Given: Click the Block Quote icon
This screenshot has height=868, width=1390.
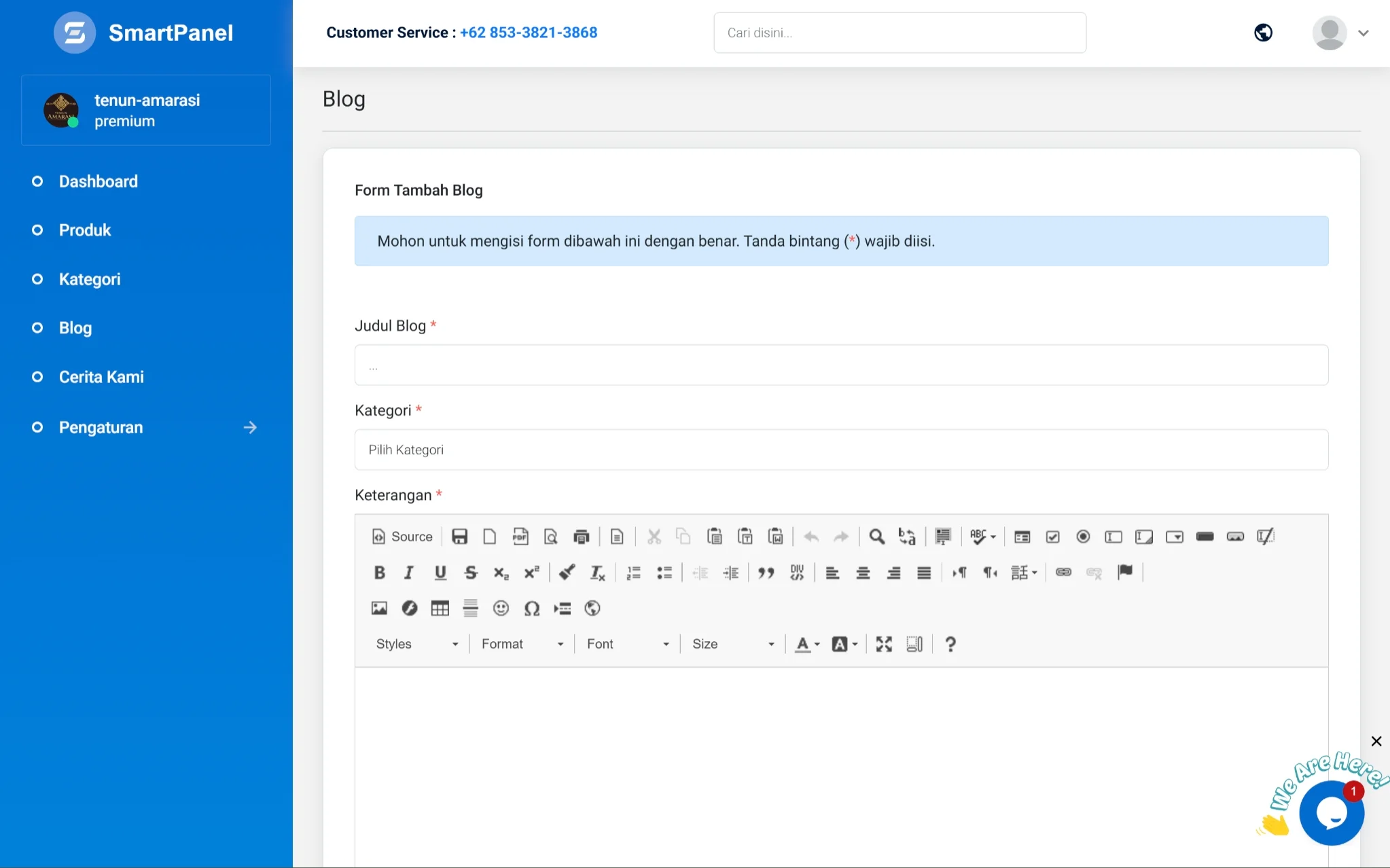Looking at the screenshot, I should coord(766,573).
